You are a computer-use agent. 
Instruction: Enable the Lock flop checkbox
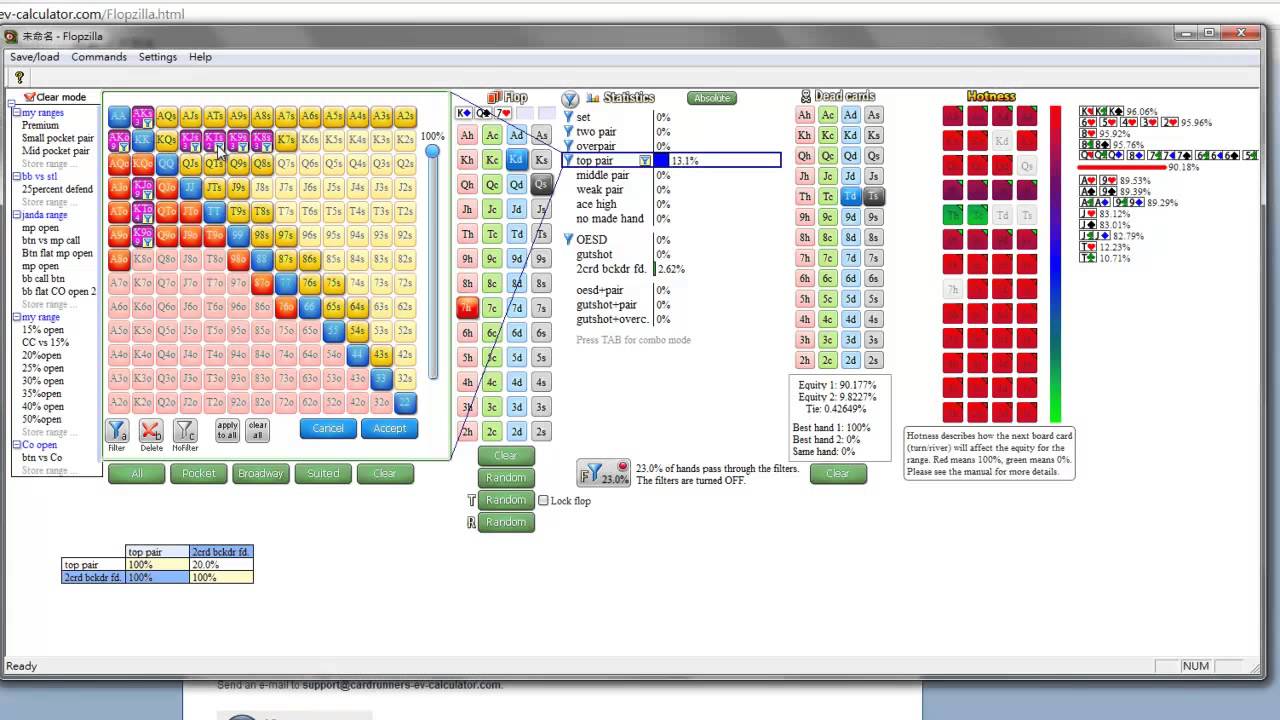[x=543, y=500]
